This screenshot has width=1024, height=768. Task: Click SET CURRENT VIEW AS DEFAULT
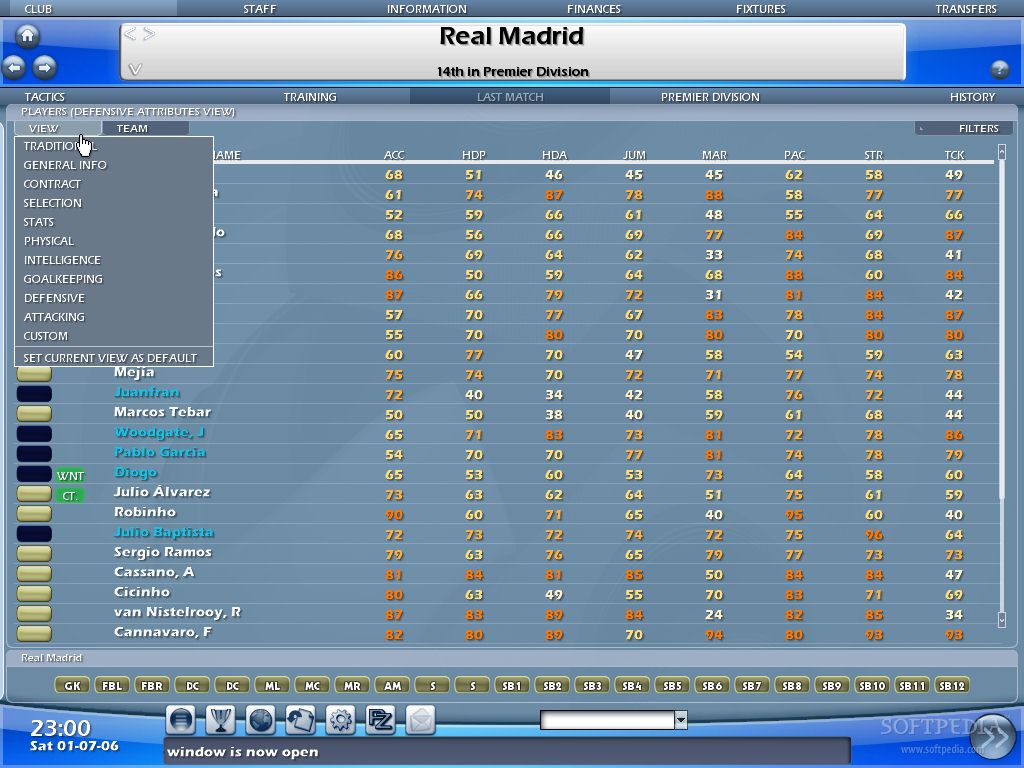pos(114,358)
